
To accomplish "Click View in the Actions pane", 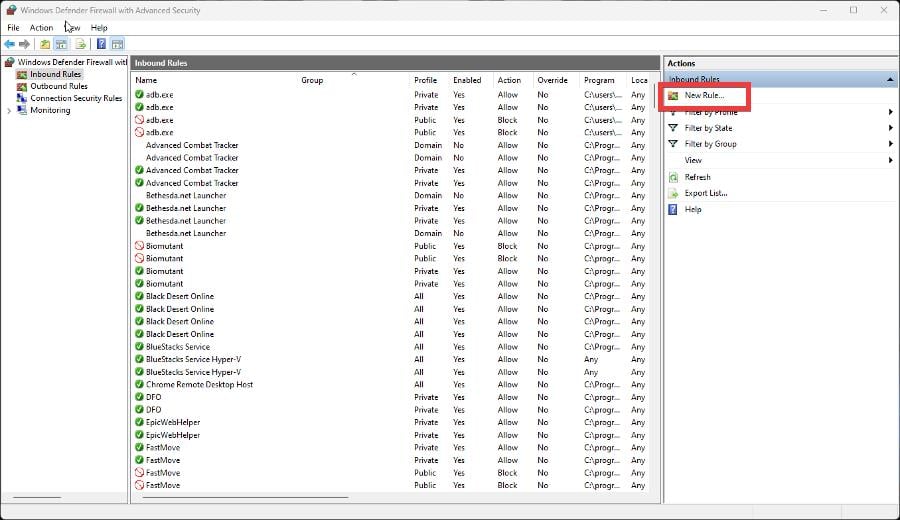I will point(693,160).
